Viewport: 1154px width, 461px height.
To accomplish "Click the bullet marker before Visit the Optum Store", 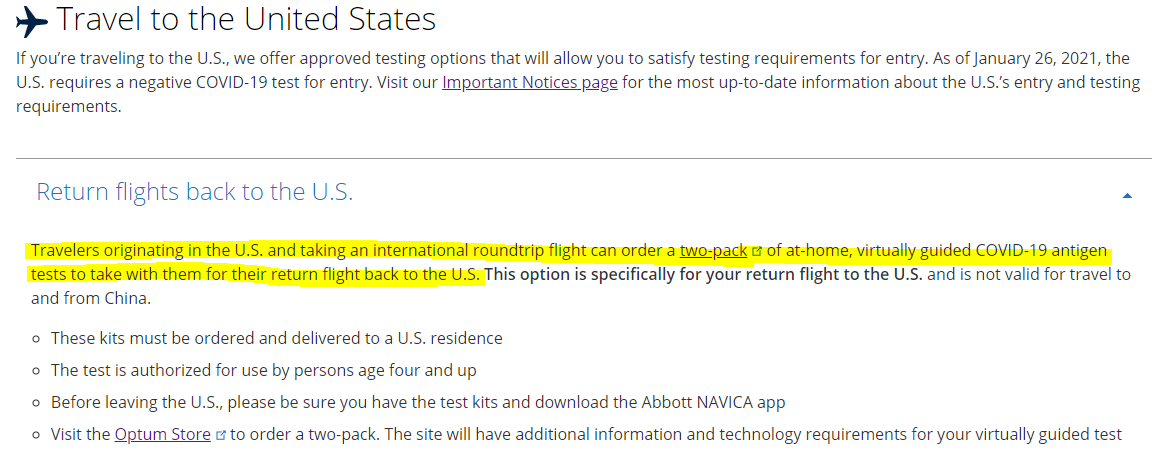I will 35,435.
